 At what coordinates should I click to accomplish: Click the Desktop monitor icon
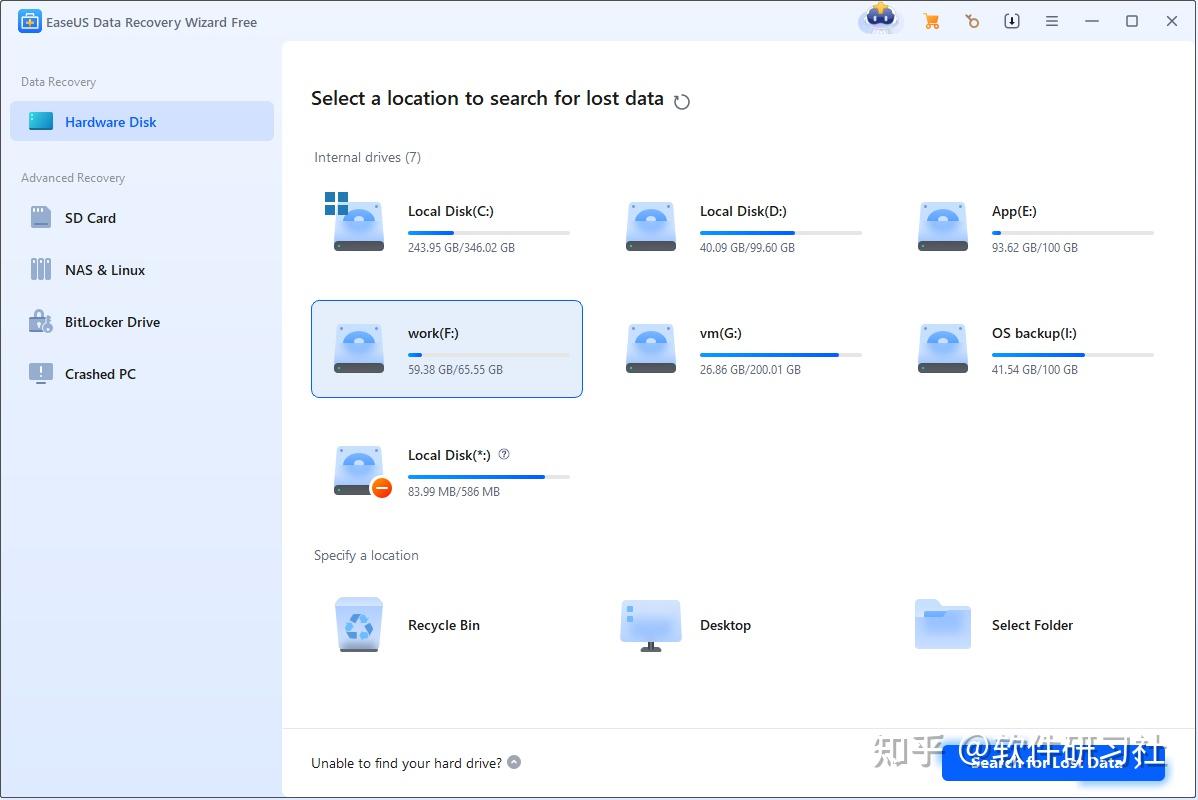click(651, 625)
